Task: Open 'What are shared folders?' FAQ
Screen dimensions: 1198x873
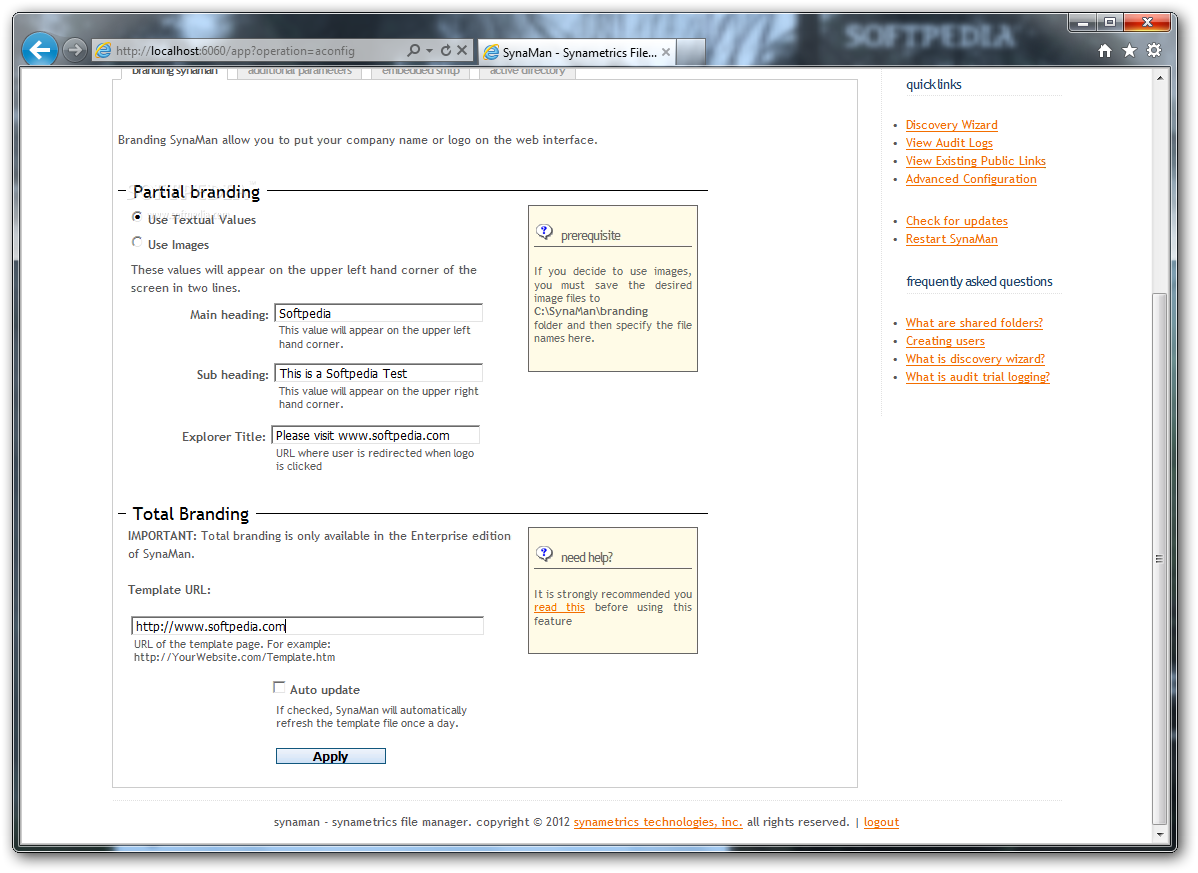Action: pos(974,323)
